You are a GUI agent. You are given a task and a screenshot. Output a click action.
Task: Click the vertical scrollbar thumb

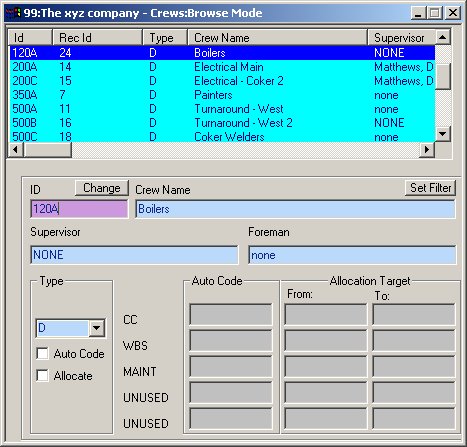click(x=443, y=76)
